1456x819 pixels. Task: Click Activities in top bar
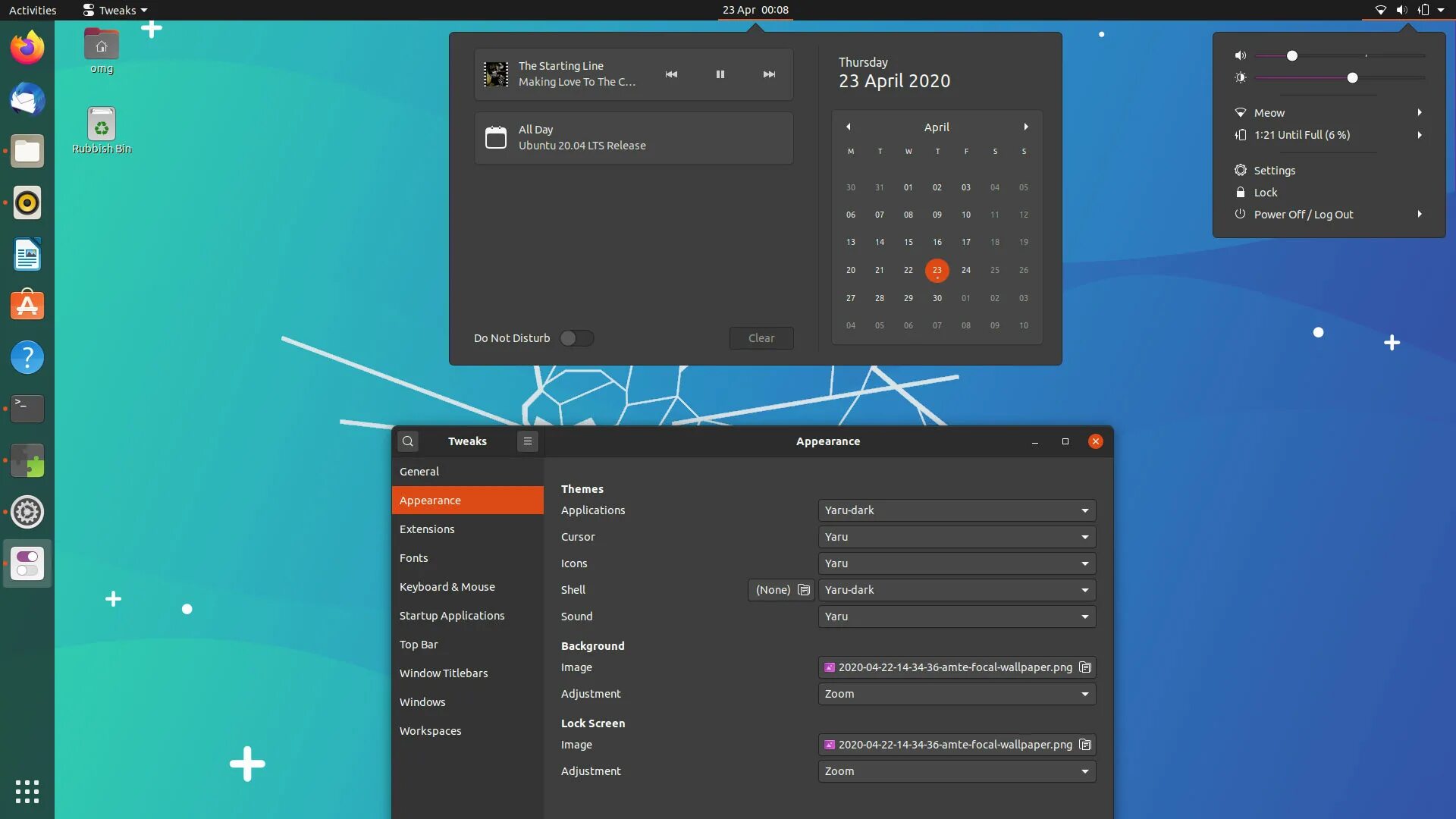[33, 10]
